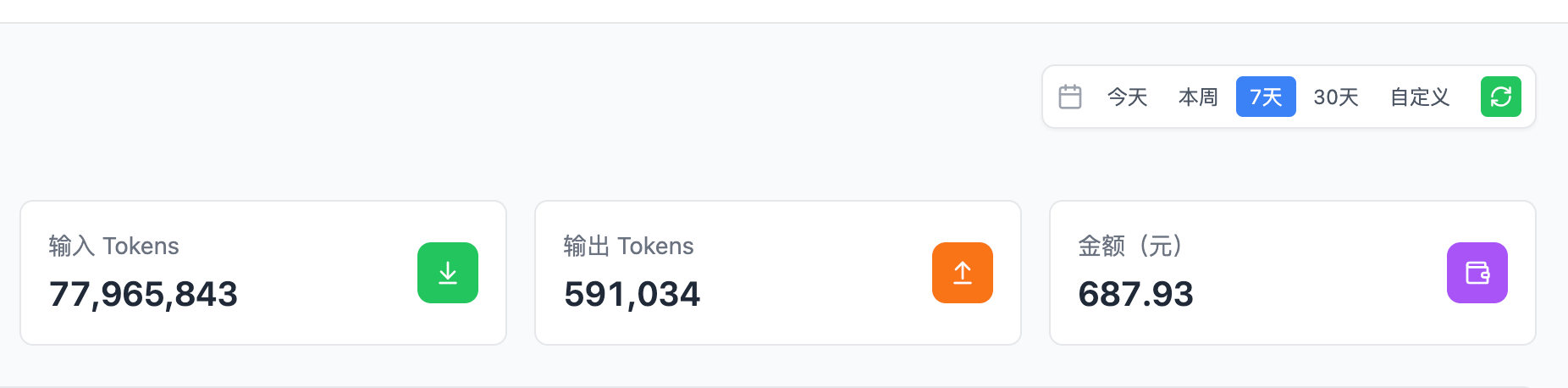The image size is (1568, 388).
Task: Click the purple wallet icon
Action: point(1477,273)
